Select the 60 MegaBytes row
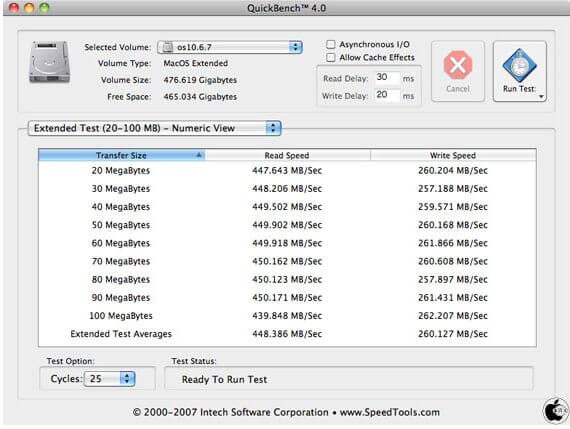Screen dimensions: 570x429 [x=287, y=243]
